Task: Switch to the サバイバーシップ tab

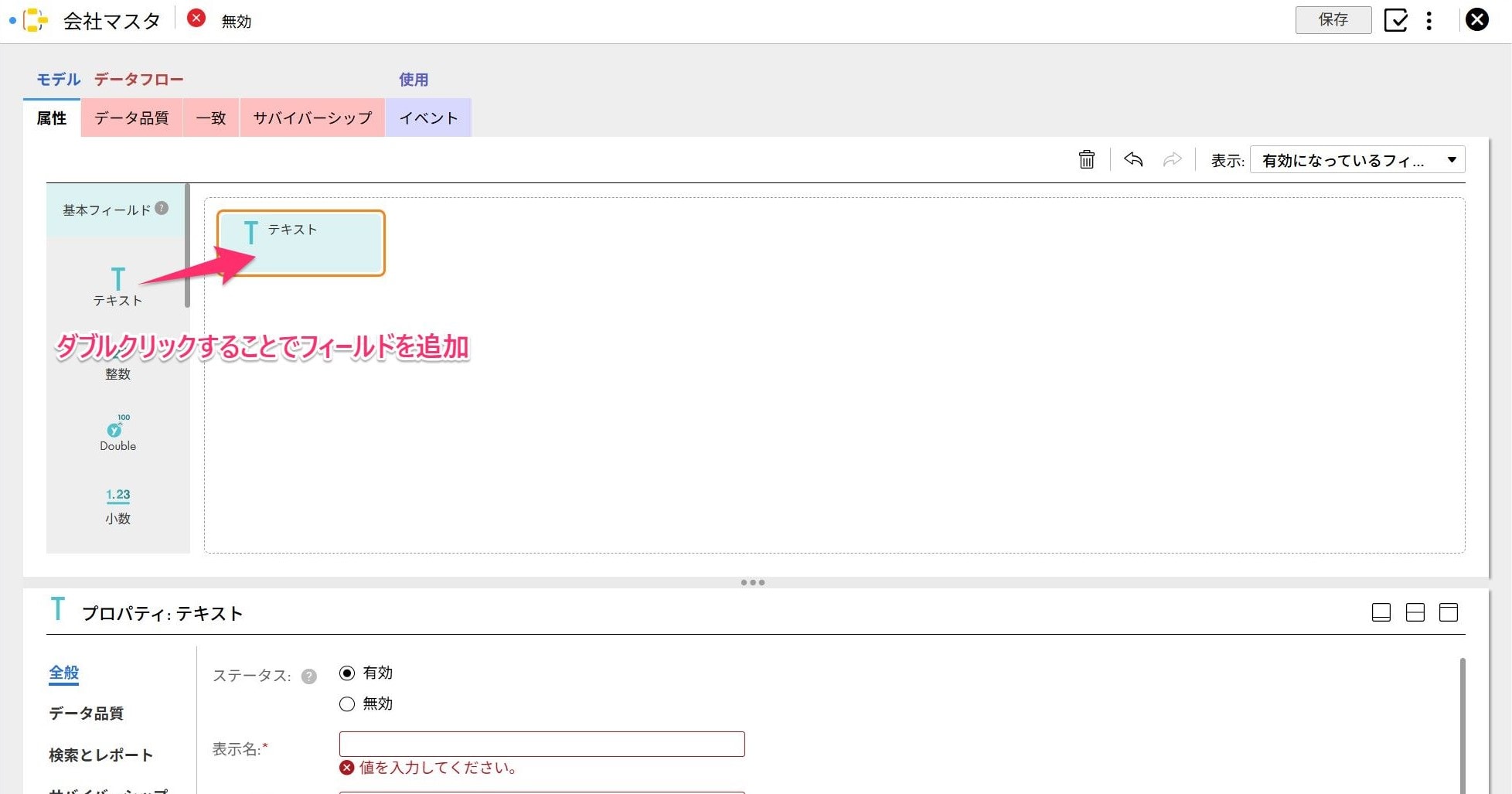Action: pyautogui.click(x=312, y=118)
